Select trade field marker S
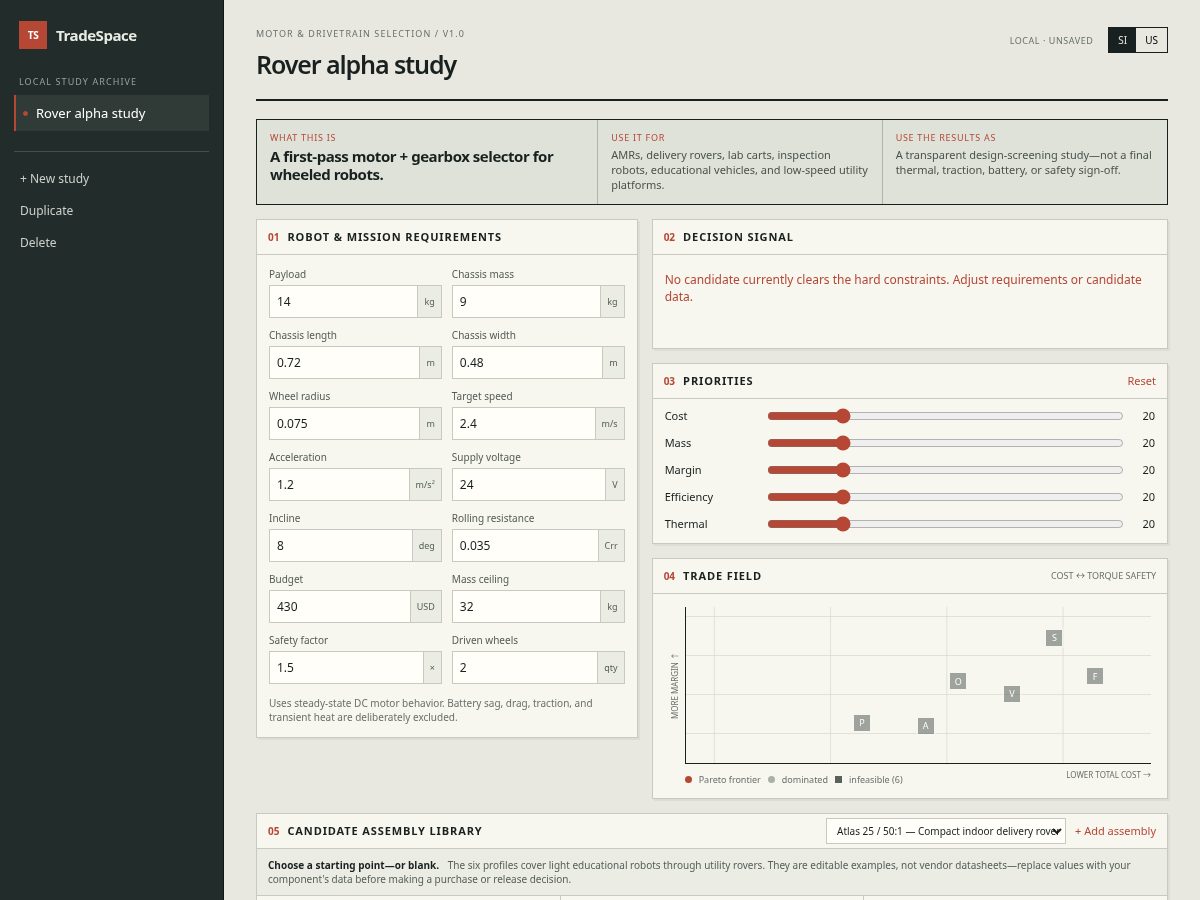Image resolution: width=1200 pixels, height=900 pixels. (1054, 638)
